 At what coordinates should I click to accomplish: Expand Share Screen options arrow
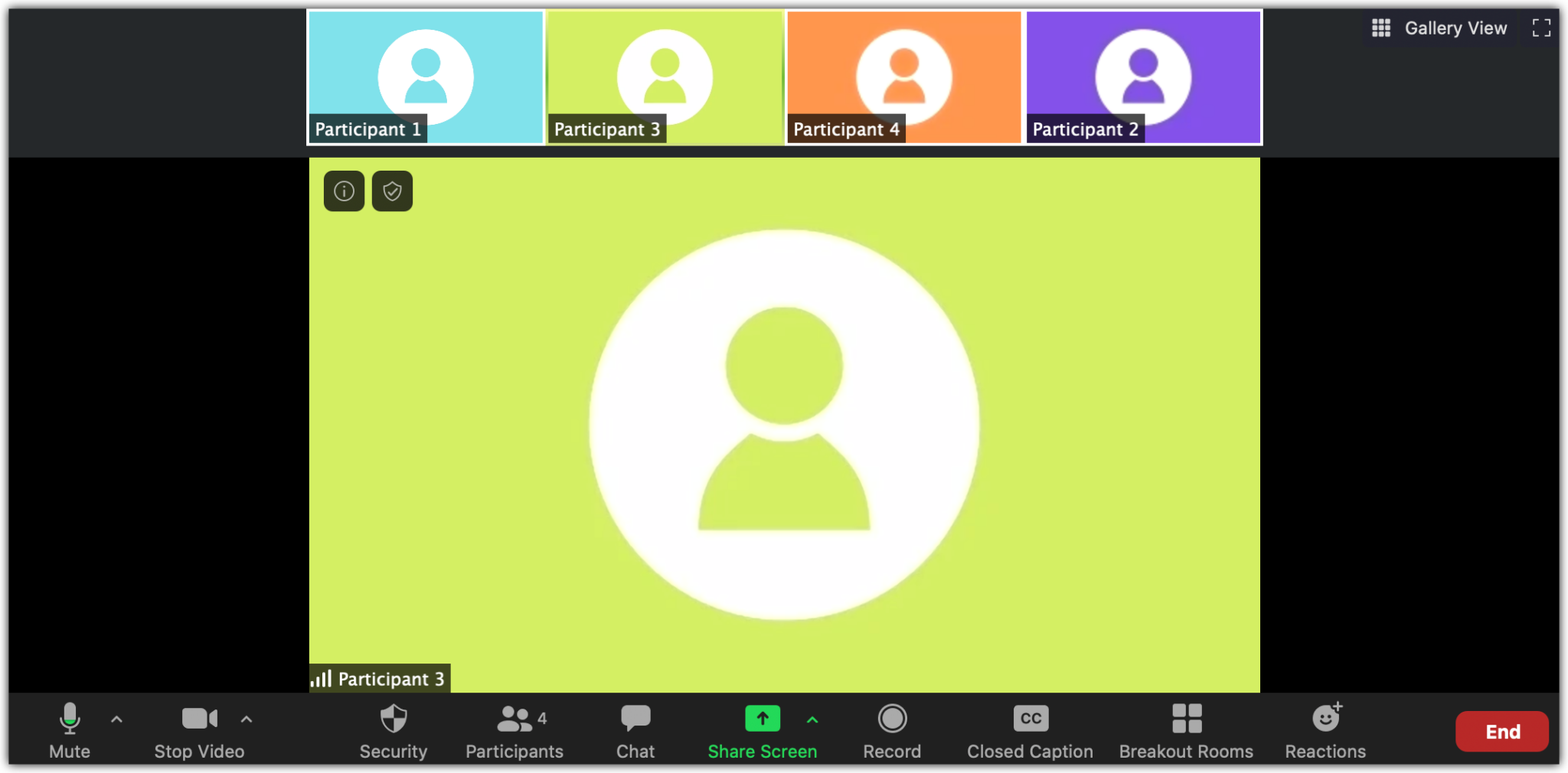(812, 719)
